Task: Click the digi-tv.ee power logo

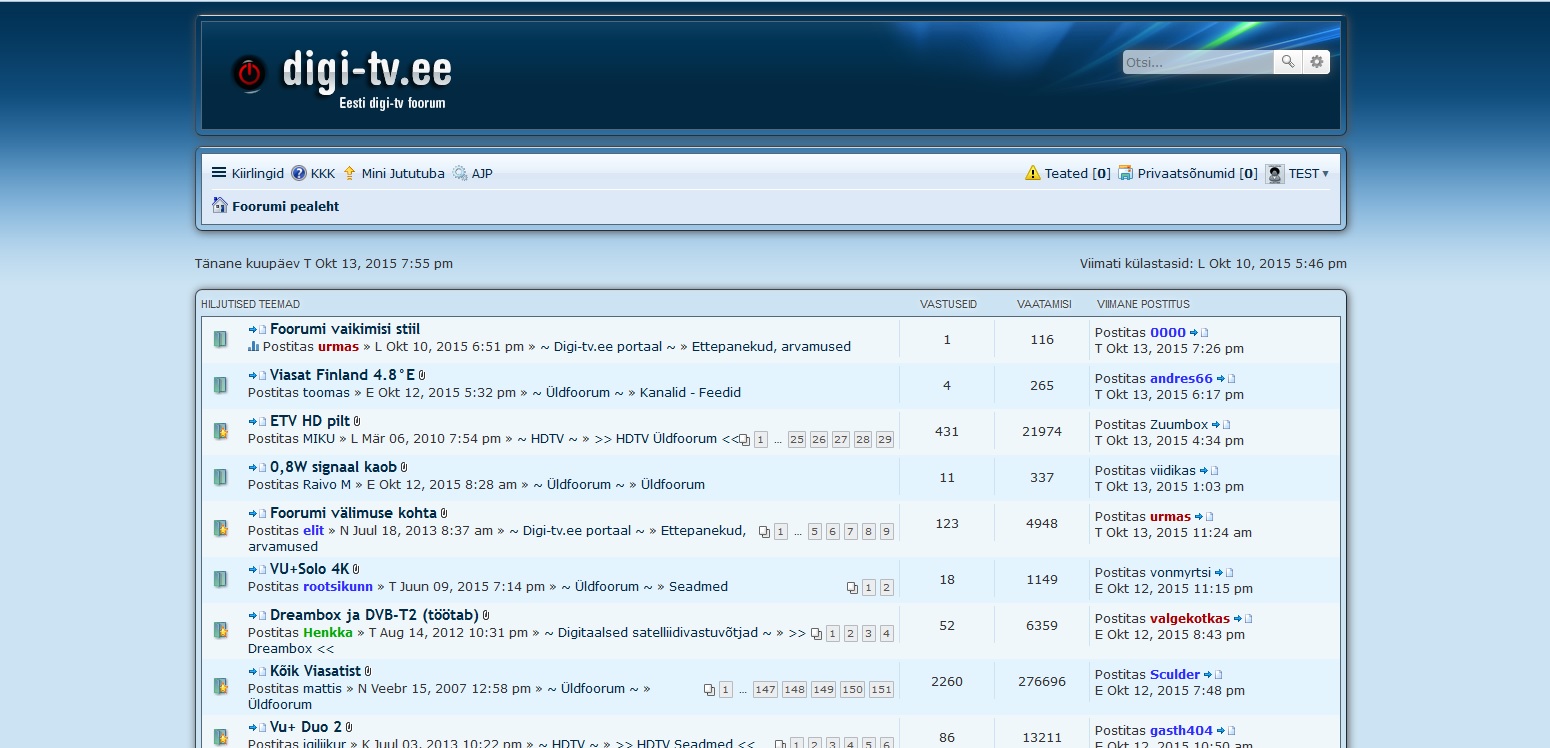Action: 249,73
